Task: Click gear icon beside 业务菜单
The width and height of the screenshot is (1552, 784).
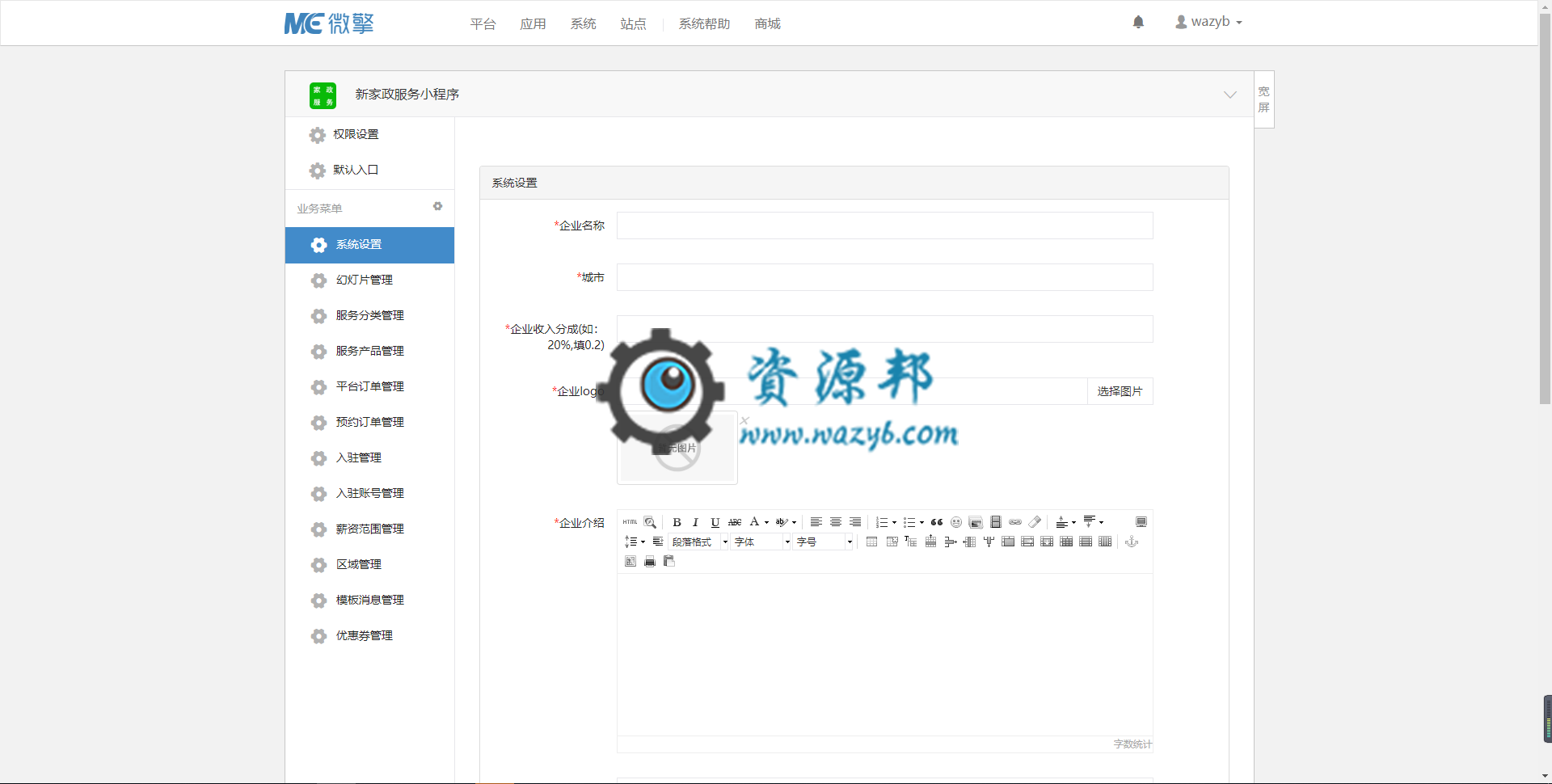Action: click(437, 207)
